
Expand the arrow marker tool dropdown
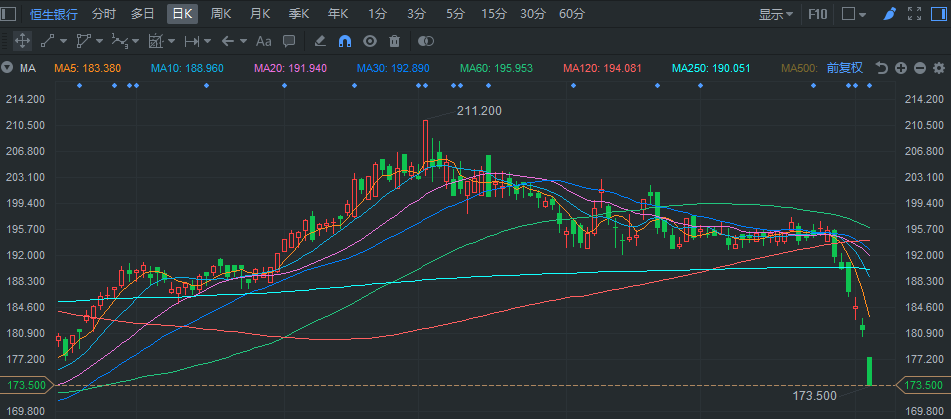click(243, 41)
